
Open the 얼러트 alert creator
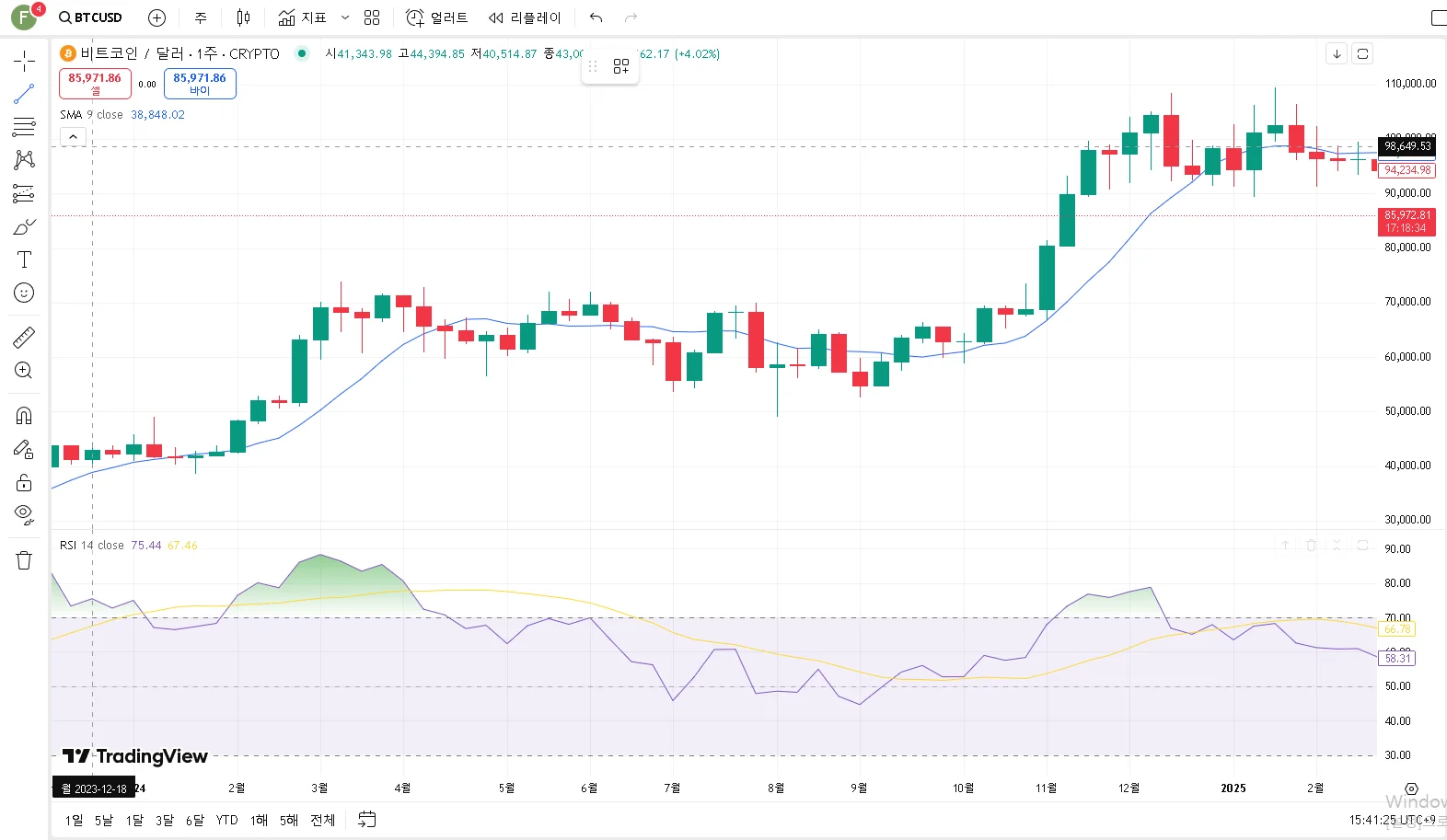pos(437,17)
